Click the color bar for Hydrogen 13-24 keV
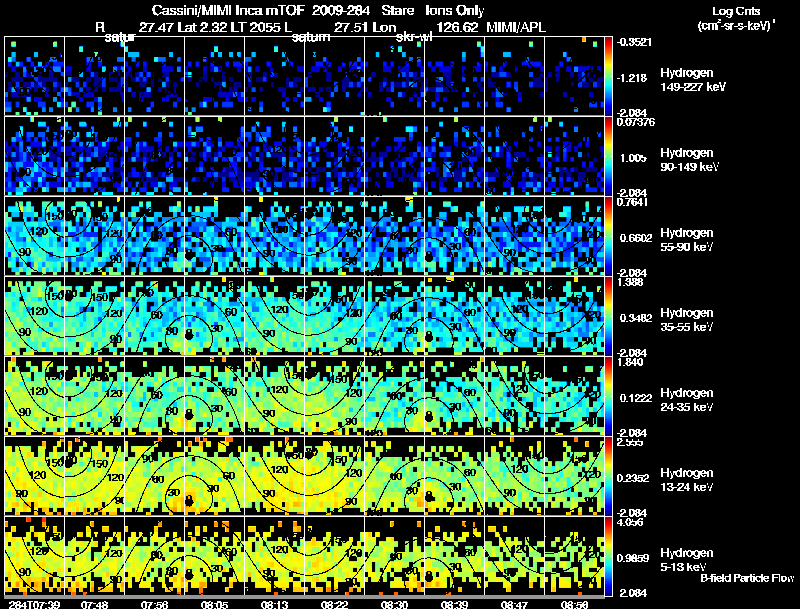Screen dimensions: 800x609 (x=608, y=476)
